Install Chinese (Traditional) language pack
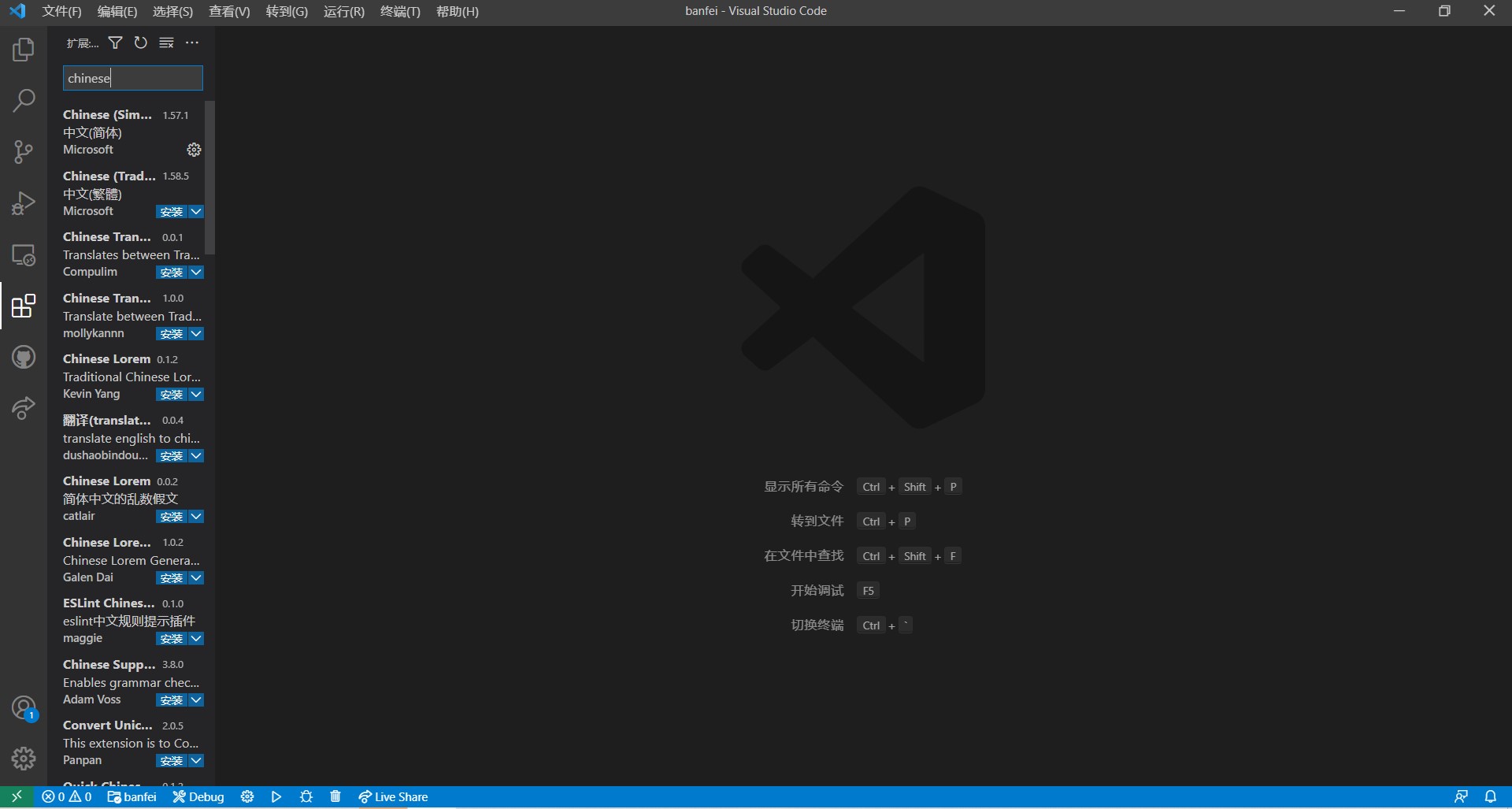1512x809 pixels. 171,212
